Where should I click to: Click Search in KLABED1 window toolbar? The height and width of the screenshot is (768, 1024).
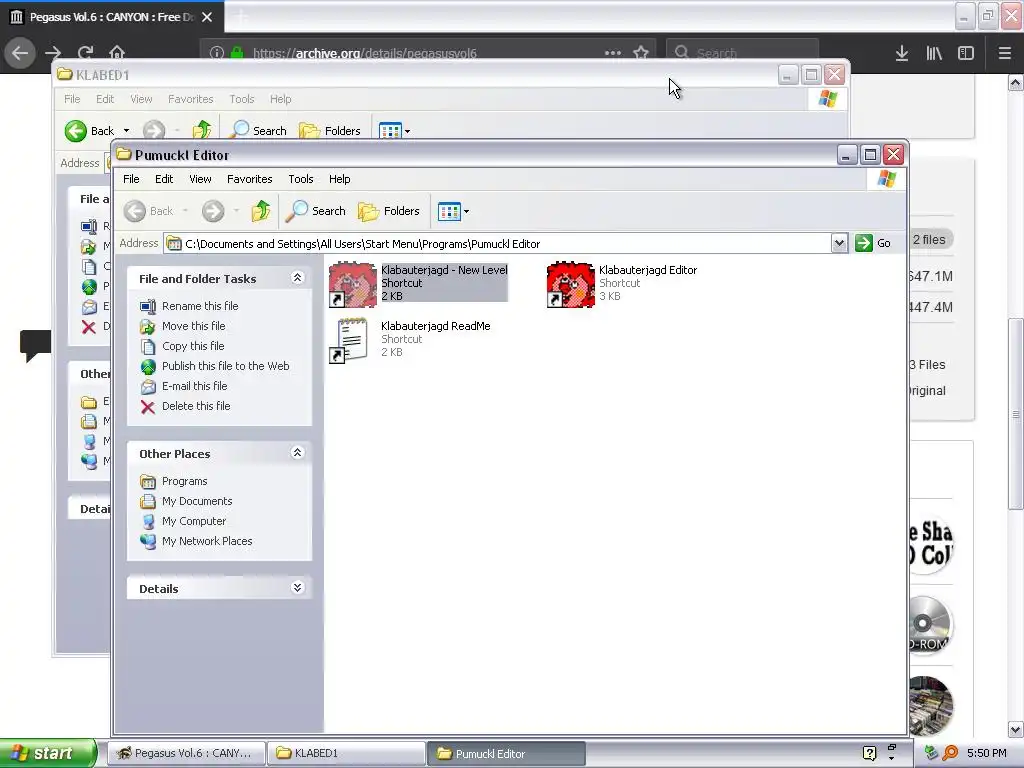(x=259, y=131)
